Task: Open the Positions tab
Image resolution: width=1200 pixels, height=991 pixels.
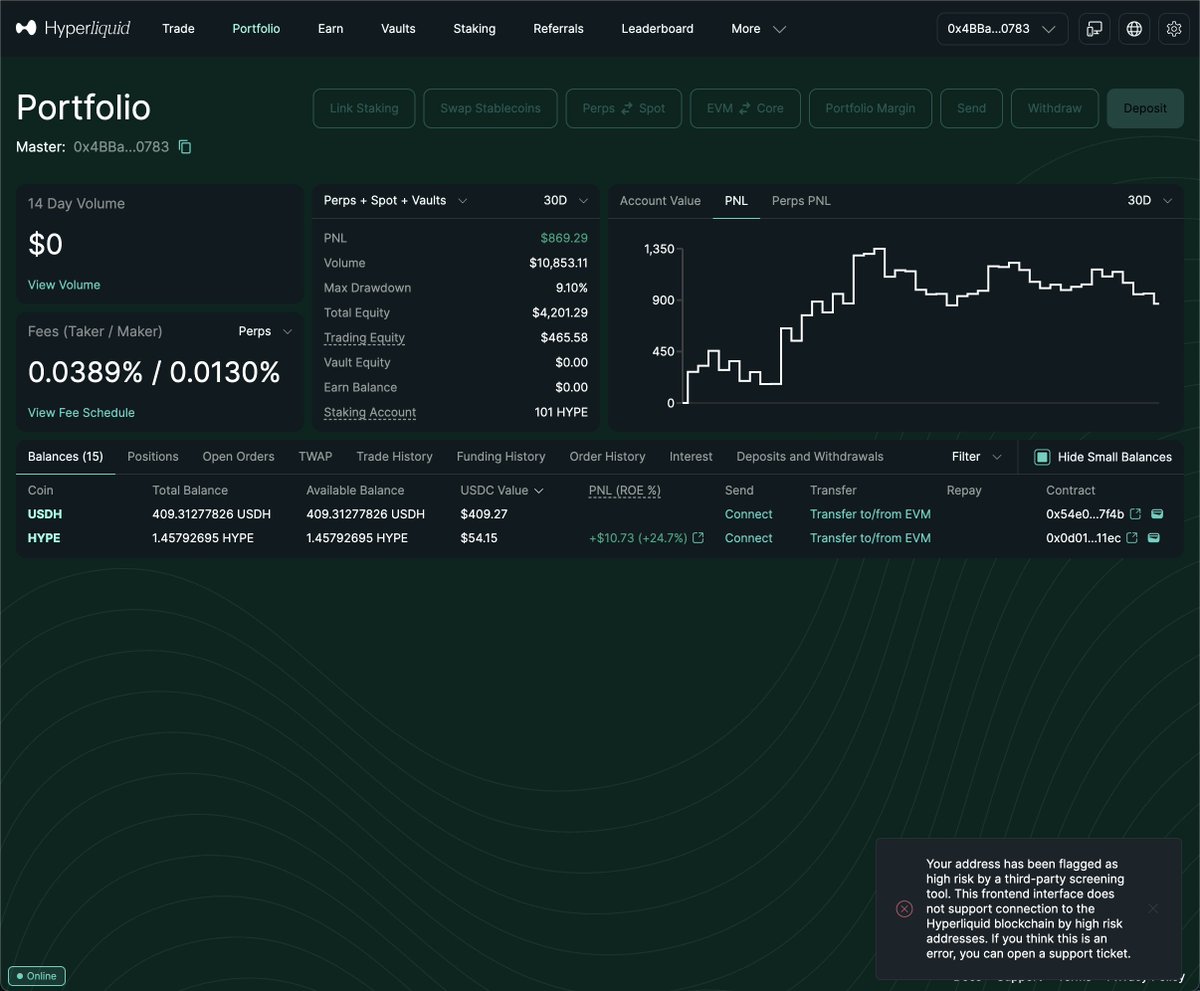Action: [153, 457]
